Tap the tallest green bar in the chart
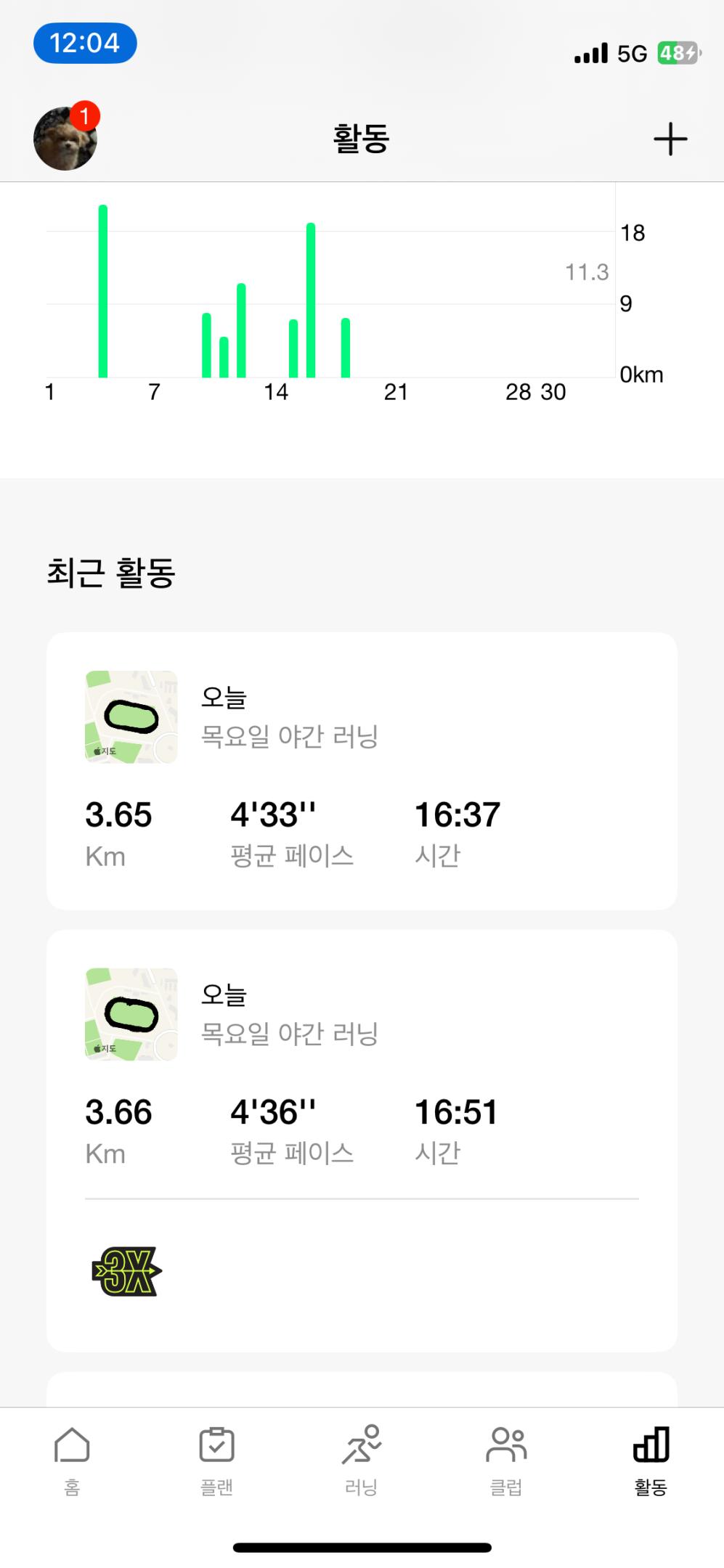The width and height of the screenshot is (724, 1568). click(x=103, y=290)
